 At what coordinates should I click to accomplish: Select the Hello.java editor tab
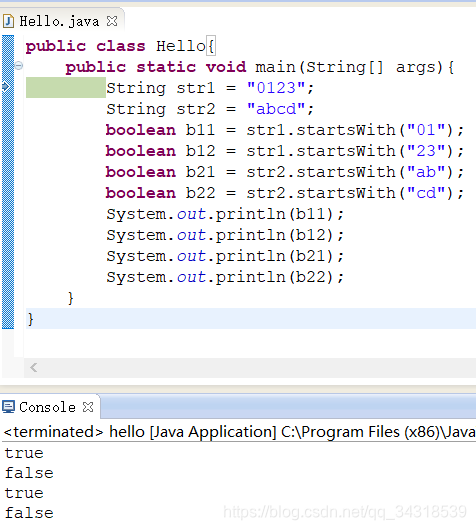pyautogui.click(x=61, y=21)
